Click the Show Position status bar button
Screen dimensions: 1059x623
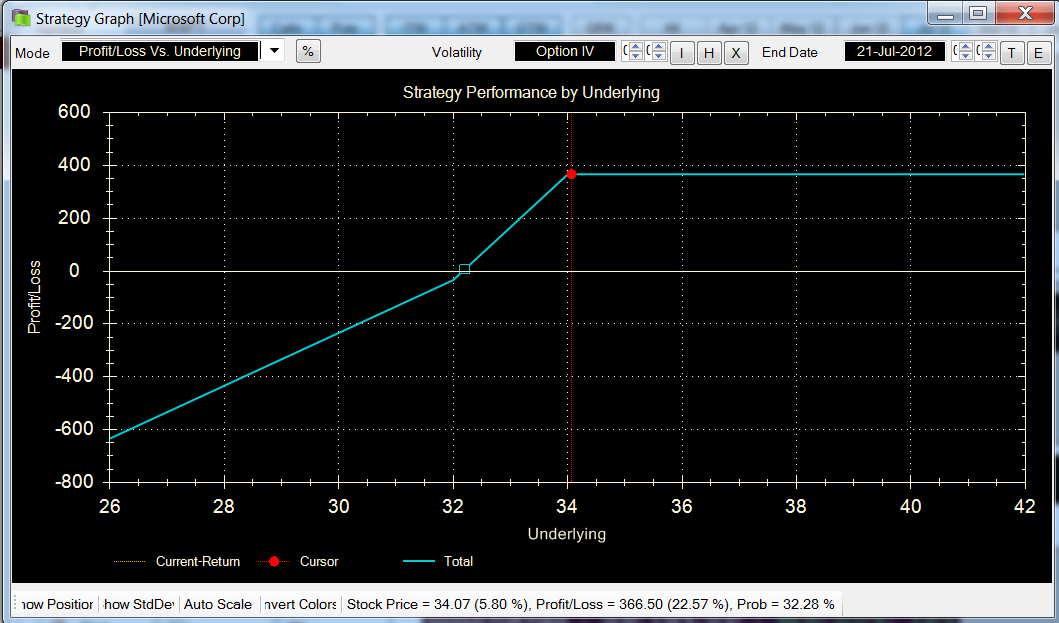click(x=57, y=604)
